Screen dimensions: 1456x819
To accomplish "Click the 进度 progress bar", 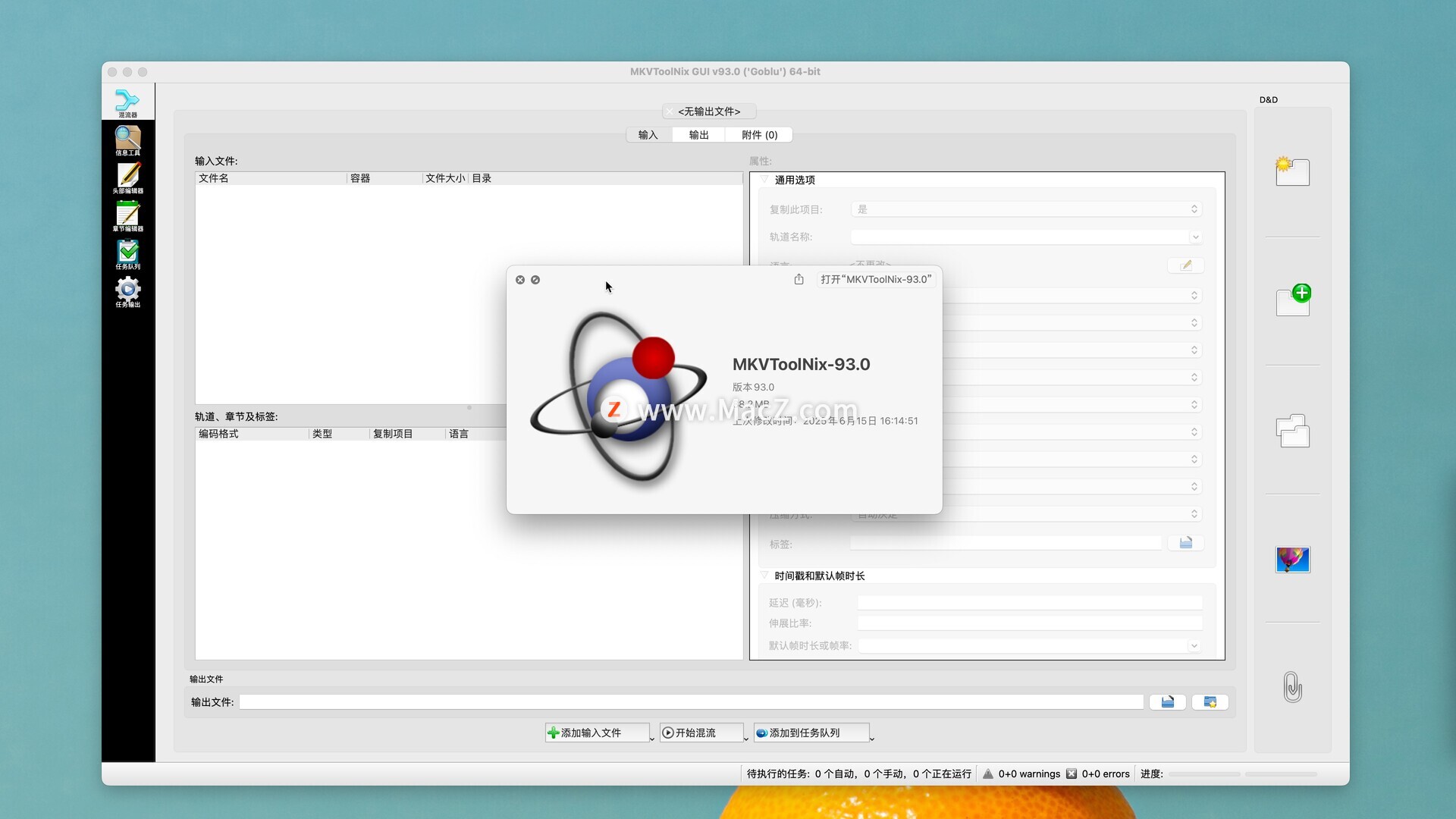I will pyautogui.click(x=1205, y=774).
